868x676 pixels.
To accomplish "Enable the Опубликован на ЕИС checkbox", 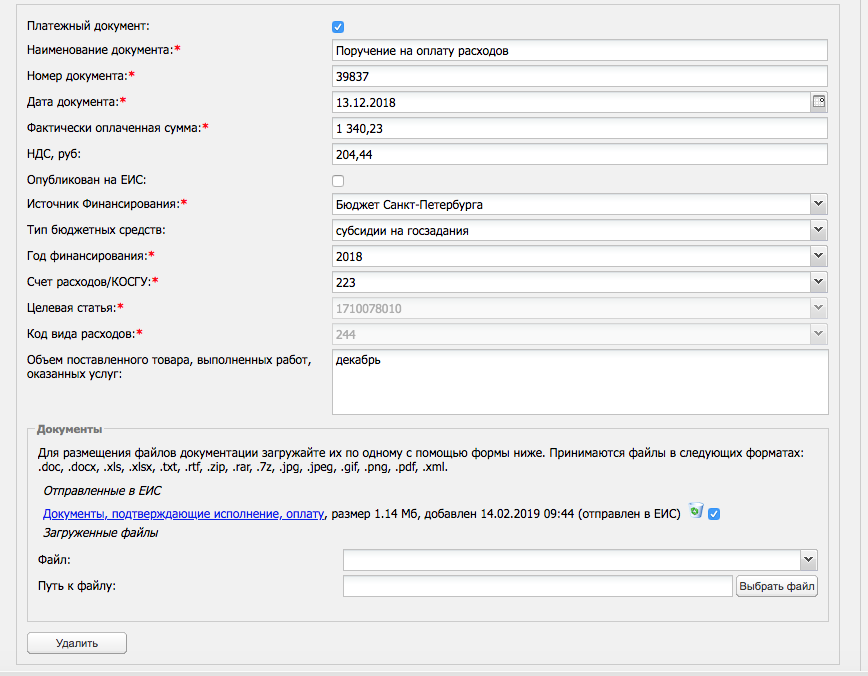I will (x=338, y=180).
